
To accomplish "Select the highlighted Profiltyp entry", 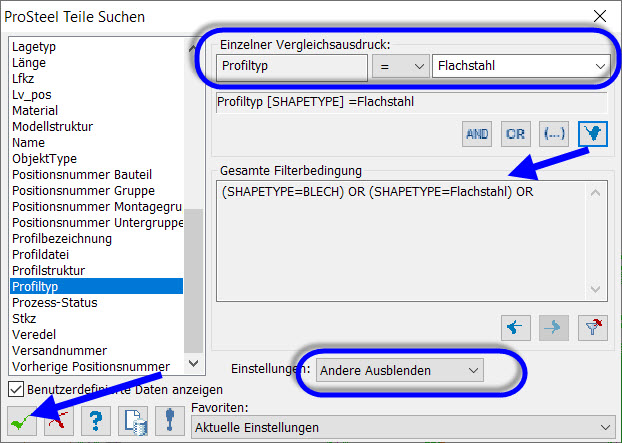I will click(96, 286).
